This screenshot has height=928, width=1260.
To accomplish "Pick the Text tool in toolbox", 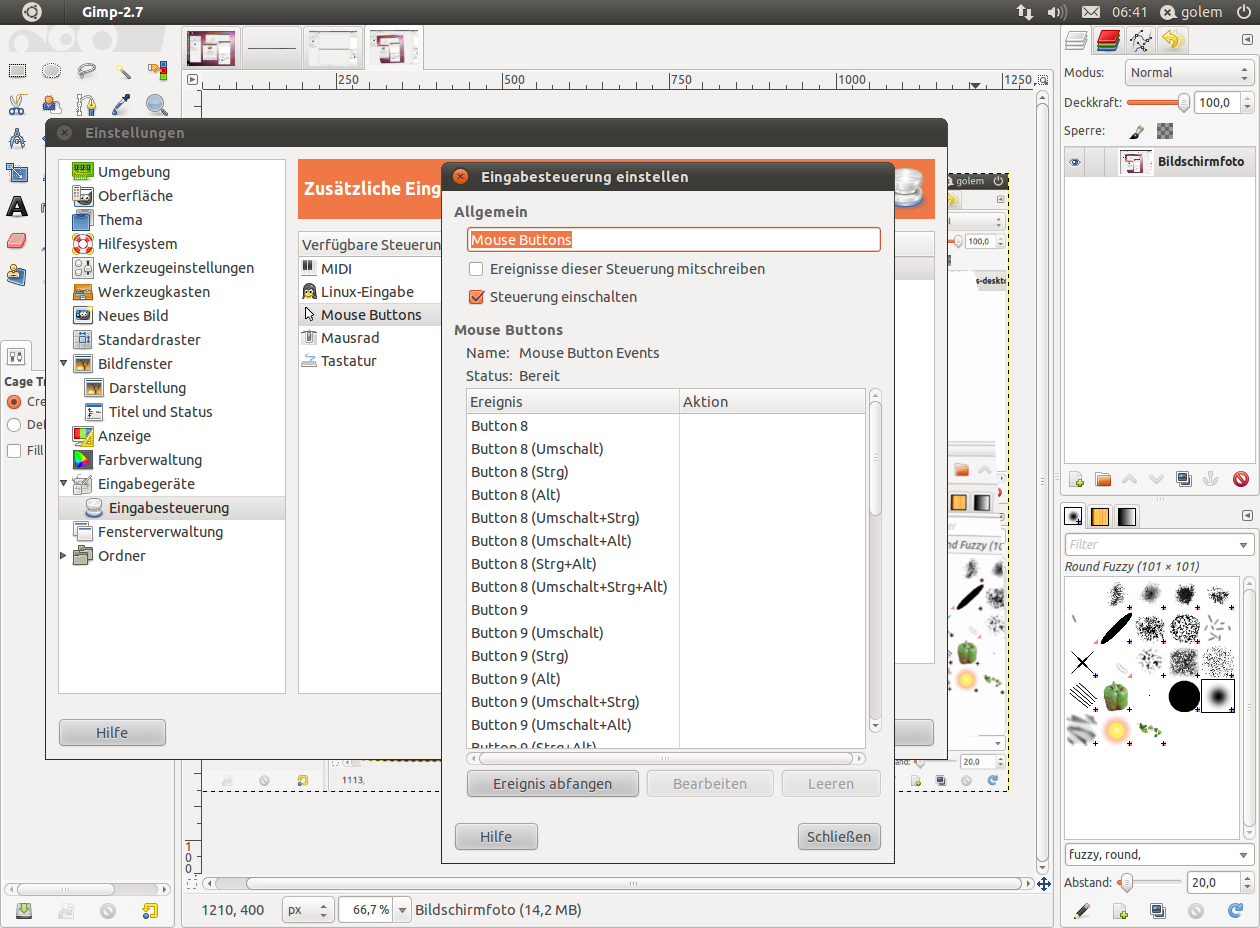I will (x=17, y=207).
